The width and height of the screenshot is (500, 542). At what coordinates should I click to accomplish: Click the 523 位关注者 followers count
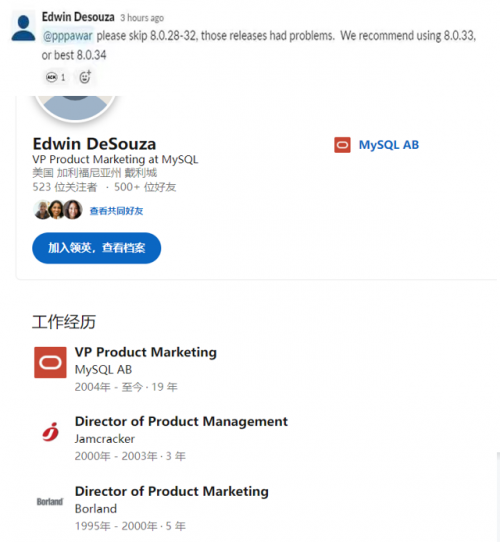(65, 187)
